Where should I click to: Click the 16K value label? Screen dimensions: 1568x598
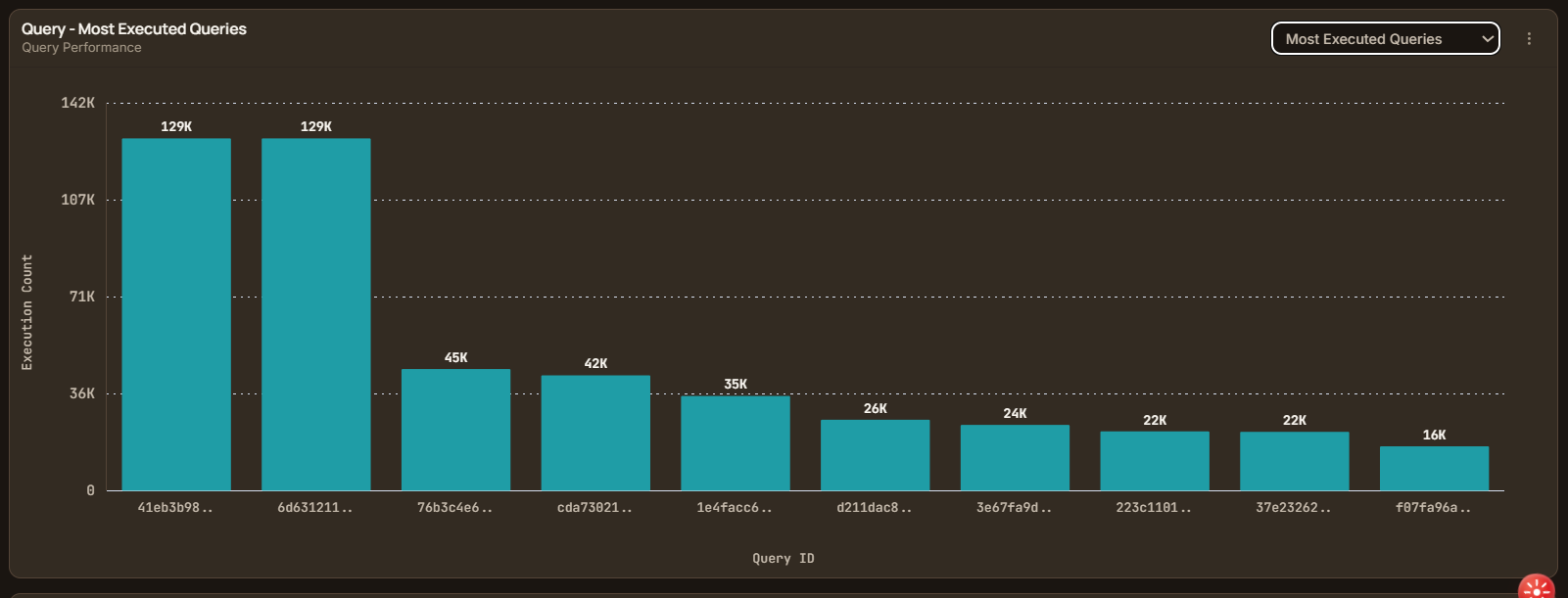(x=1434, y=436)
